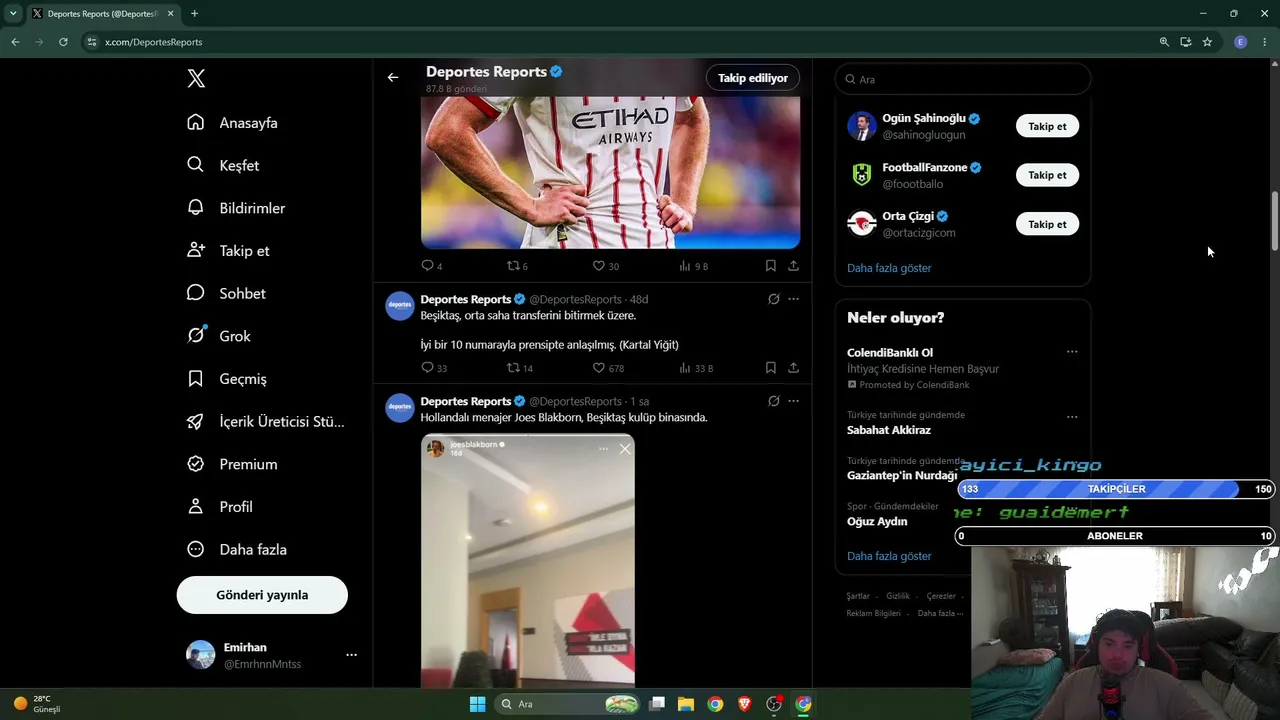Image resolution: width=1280 pixels, height=720 pixels.
Task: Bookmark the Beşiktaş orta saha transfer post
Action: [x=771, y=368]
